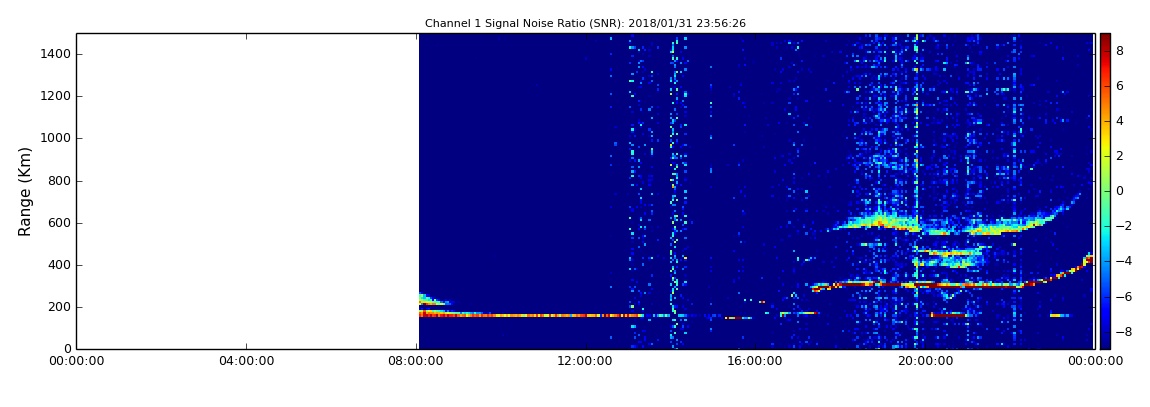
Task: Click the colorbar label 8
Action: 1120,51
